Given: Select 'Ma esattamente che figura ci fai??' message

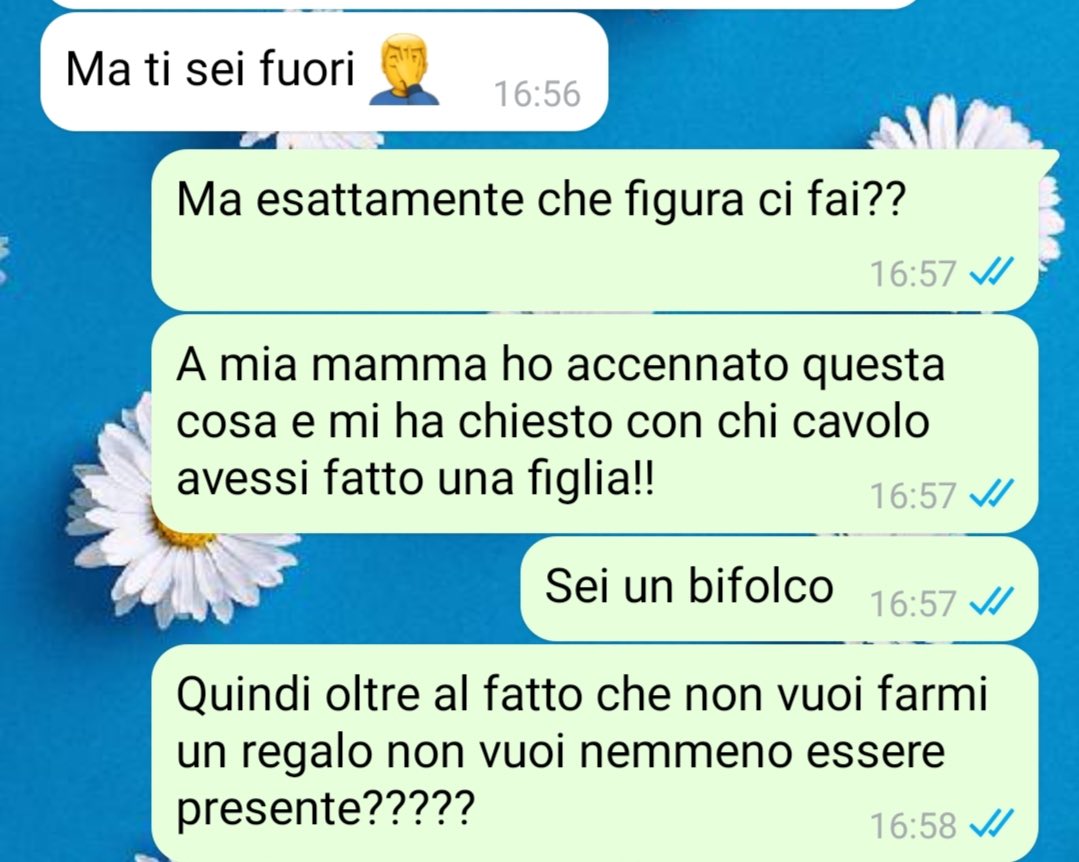Looking at the screenshot, I should pos(595,230).
